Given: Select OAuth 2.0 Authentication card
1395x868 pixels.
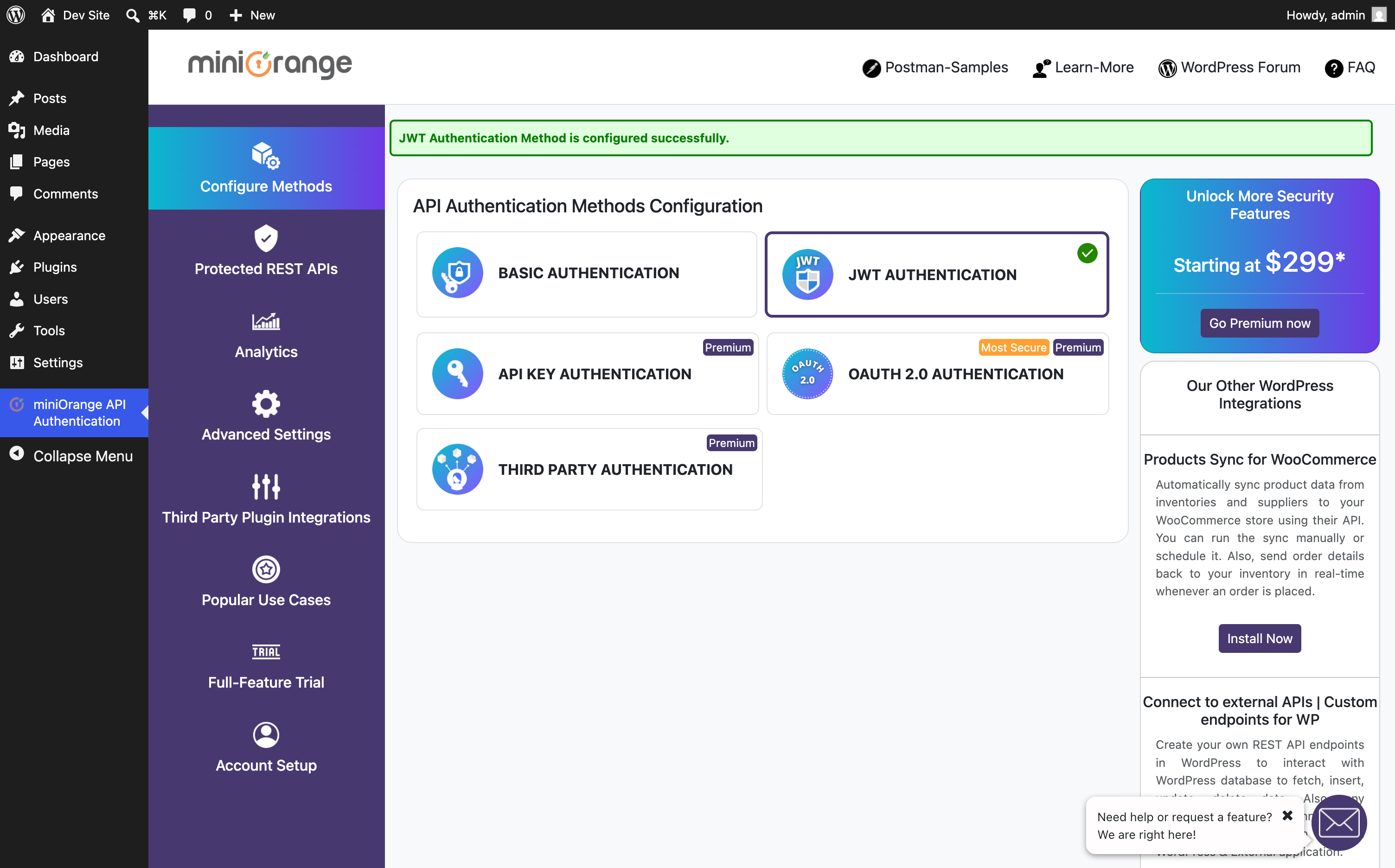Looking at the screenshot, I should [x=938, y=374].
